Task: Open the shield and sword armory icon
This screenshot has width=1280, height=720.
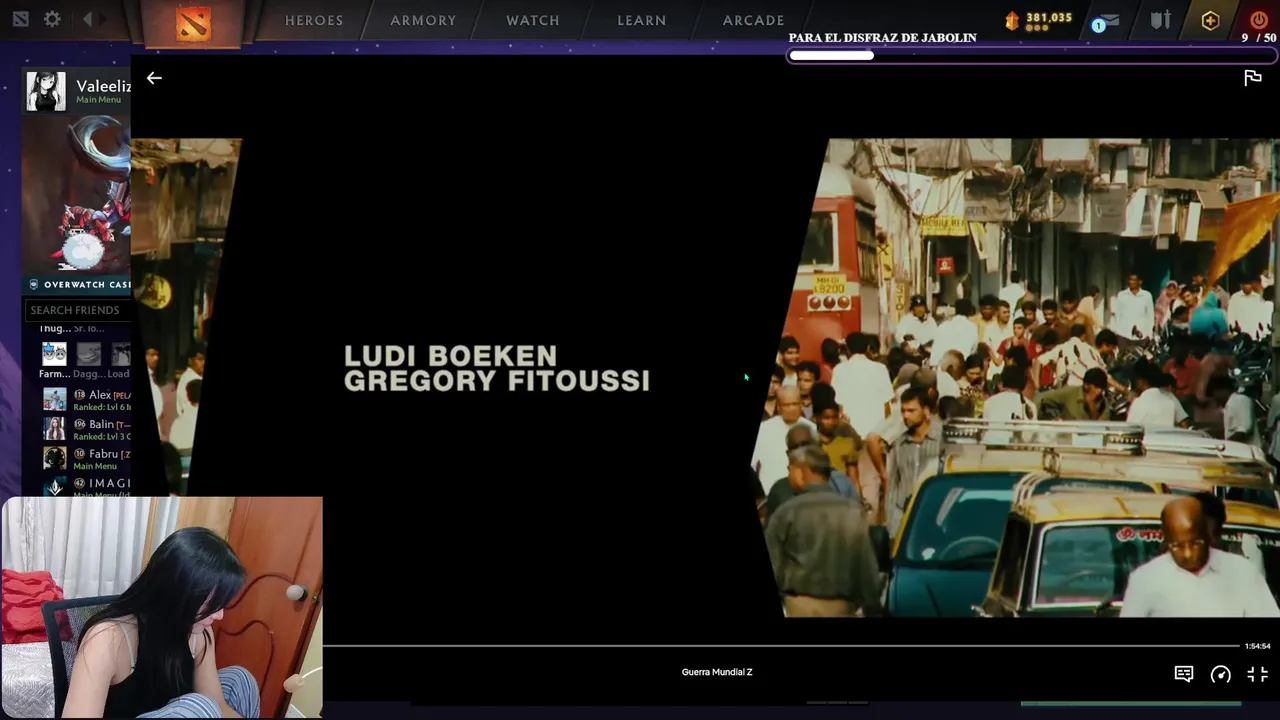Action: point(1160,20)
